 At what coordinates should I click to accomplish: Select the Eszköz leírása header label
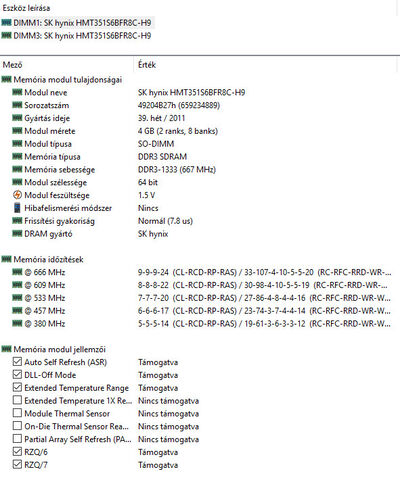tap(26, 8)
